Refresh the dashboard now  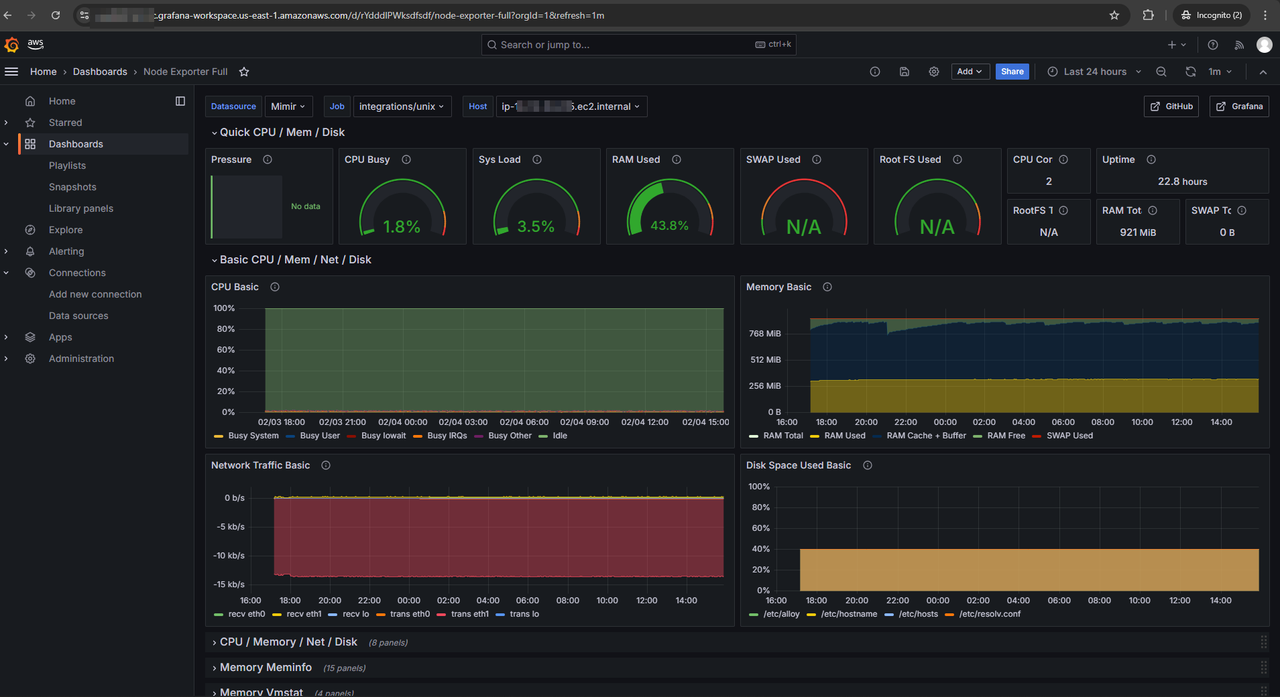click(1190, 72)
